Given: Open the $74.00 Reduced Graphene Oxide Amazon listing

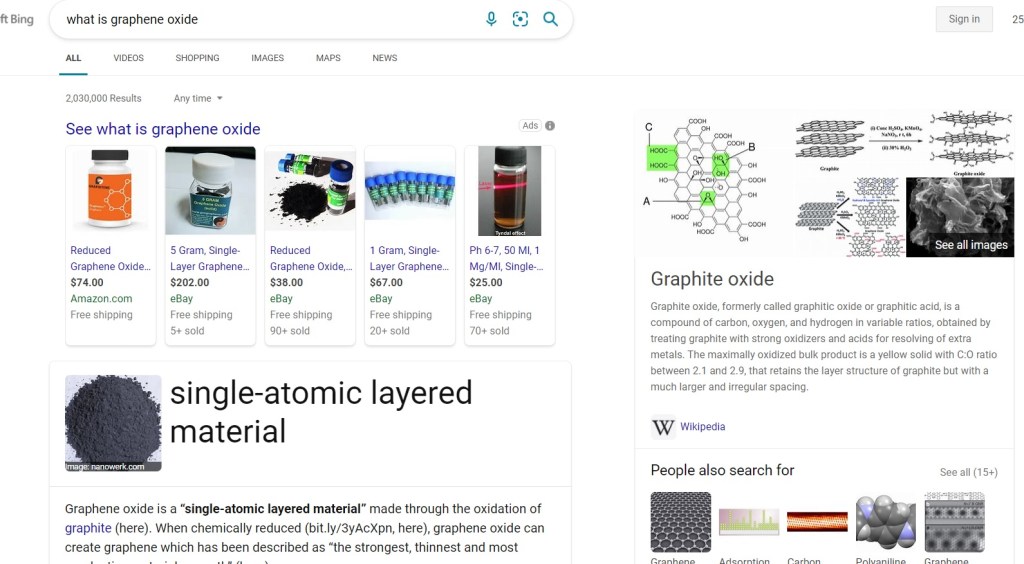Looking at the screenshot, I should coord(110,258).
